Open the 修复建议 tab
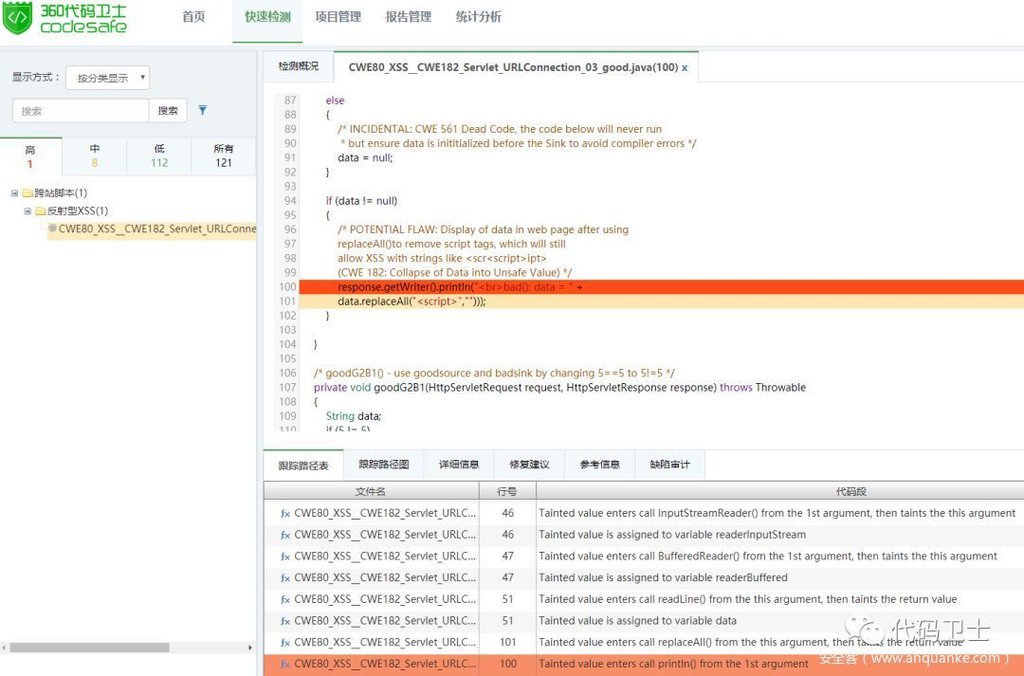Image resolution: width=1024 pixels, height=676 pixels. 529,464
